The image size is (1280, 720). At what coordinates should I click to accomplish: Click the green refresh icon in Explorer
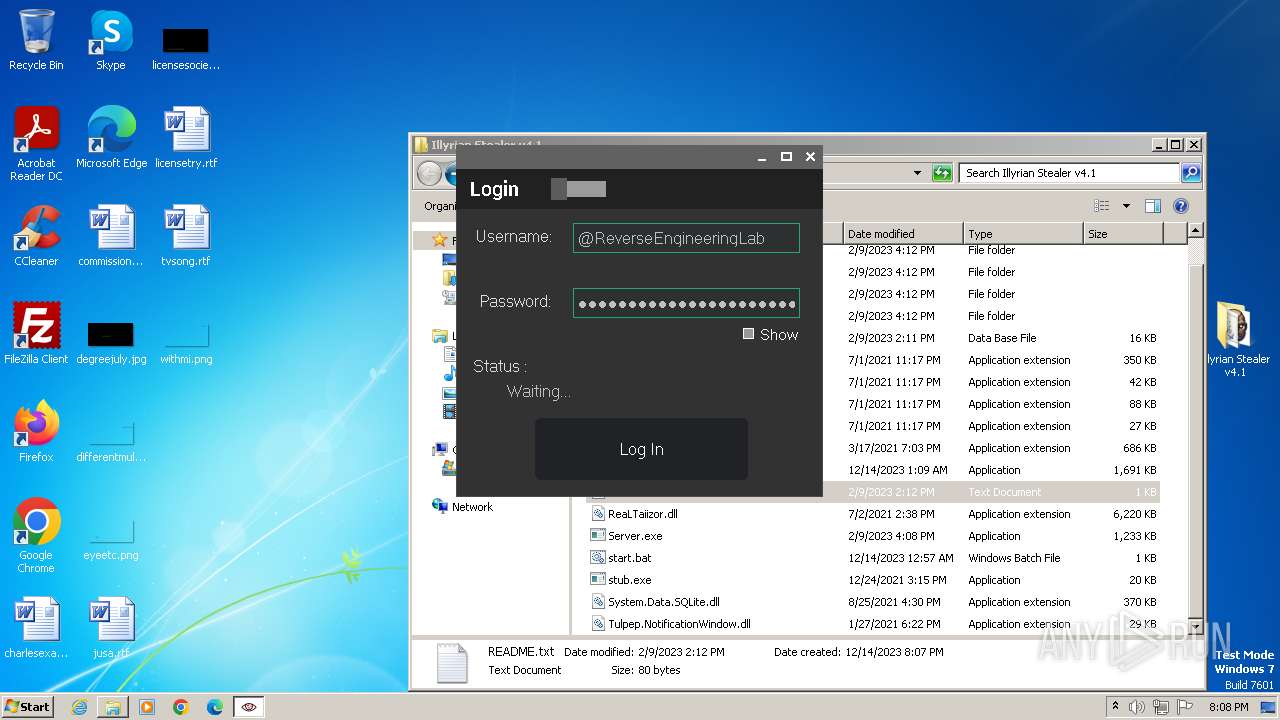click(x=942, y=173)
